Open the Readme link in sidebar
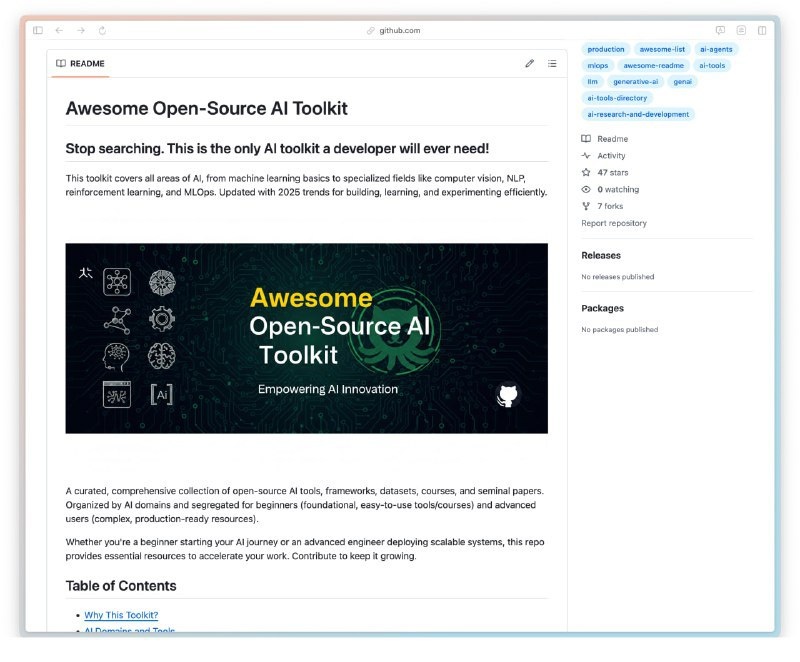Image resolution: width=800 pixels, height=662 pixels. point(612,139)
